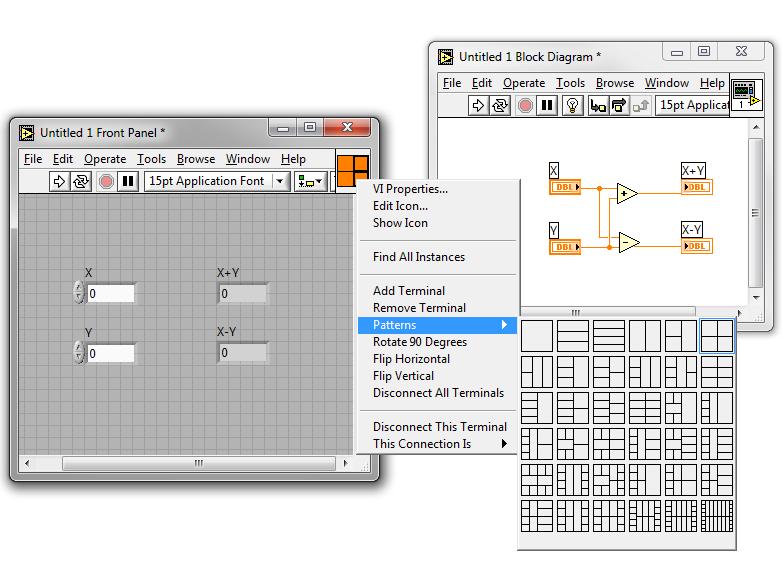Expand the Patterns submenu

pos(437,325)
